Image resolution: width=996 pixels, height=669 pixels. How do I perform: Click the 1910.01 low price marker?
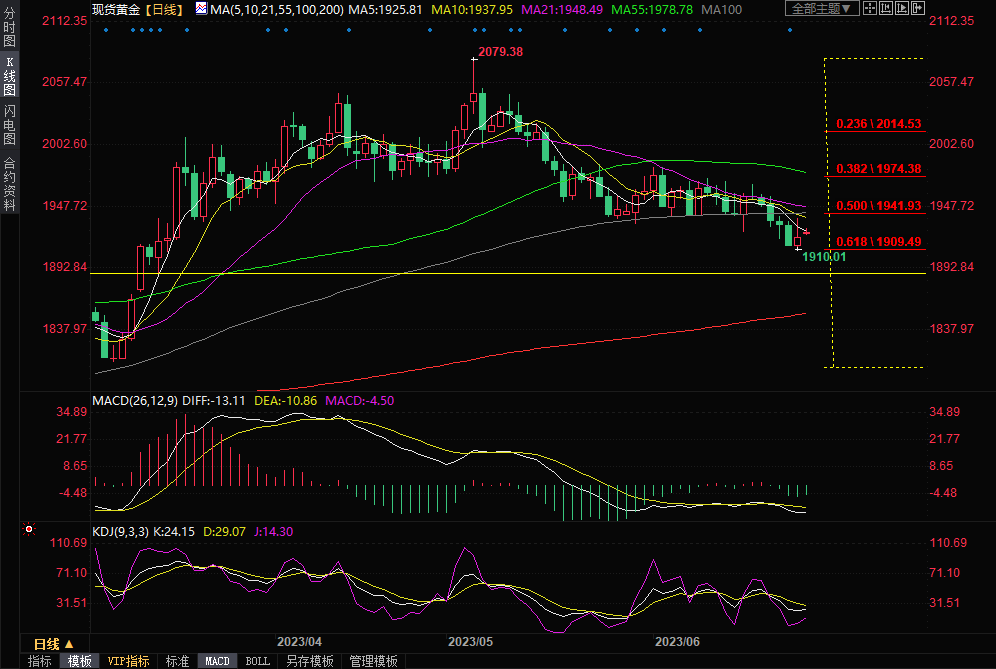coord(824,257)
